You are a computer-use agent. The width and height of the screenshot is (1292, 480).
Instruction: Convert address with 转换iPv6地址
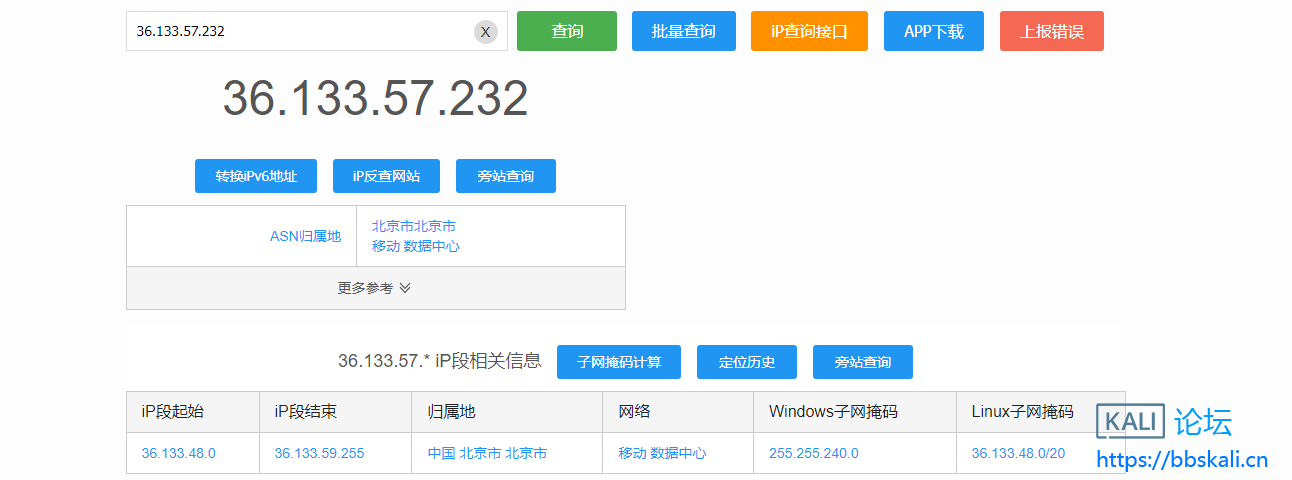[x=256, y=176]
